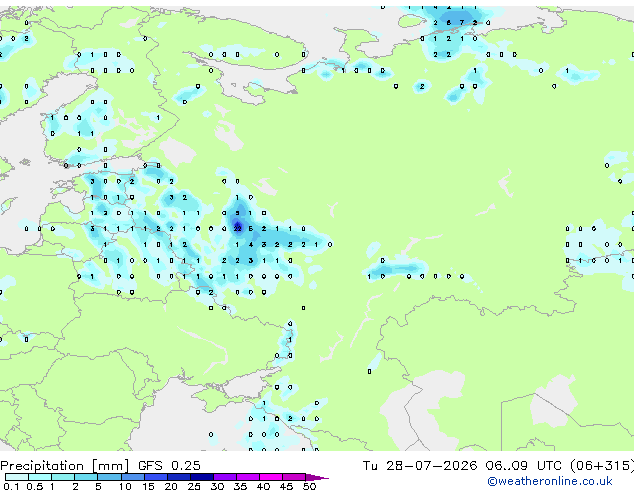Screen dimensions: 634x490
Task: Click the 06..09 UTC time label
Action: click(524, 466)
